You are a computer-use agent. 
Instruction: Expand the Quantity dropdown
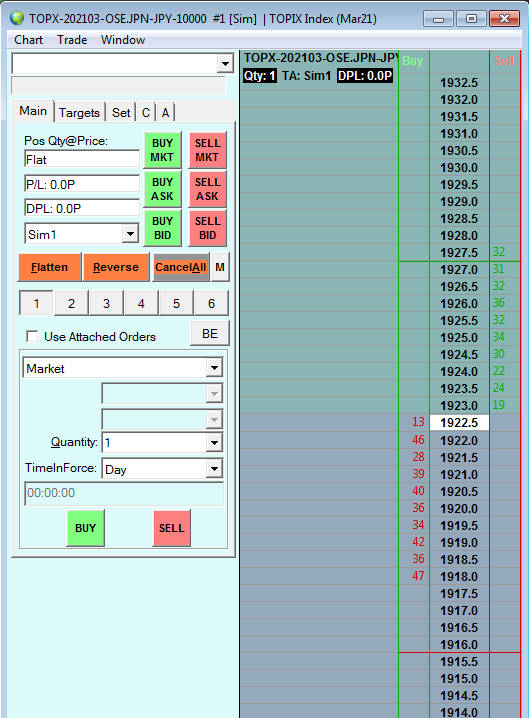click(214, 442)
